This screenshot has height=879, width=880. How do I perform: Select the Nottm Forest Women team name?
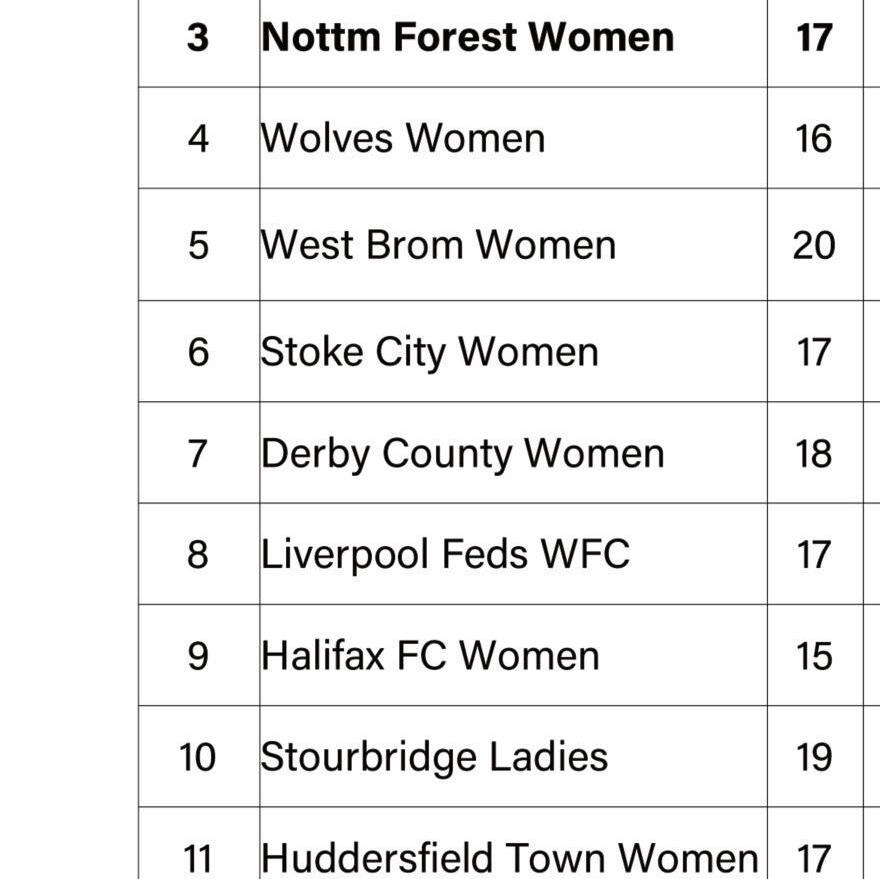(x=468, y=38)
